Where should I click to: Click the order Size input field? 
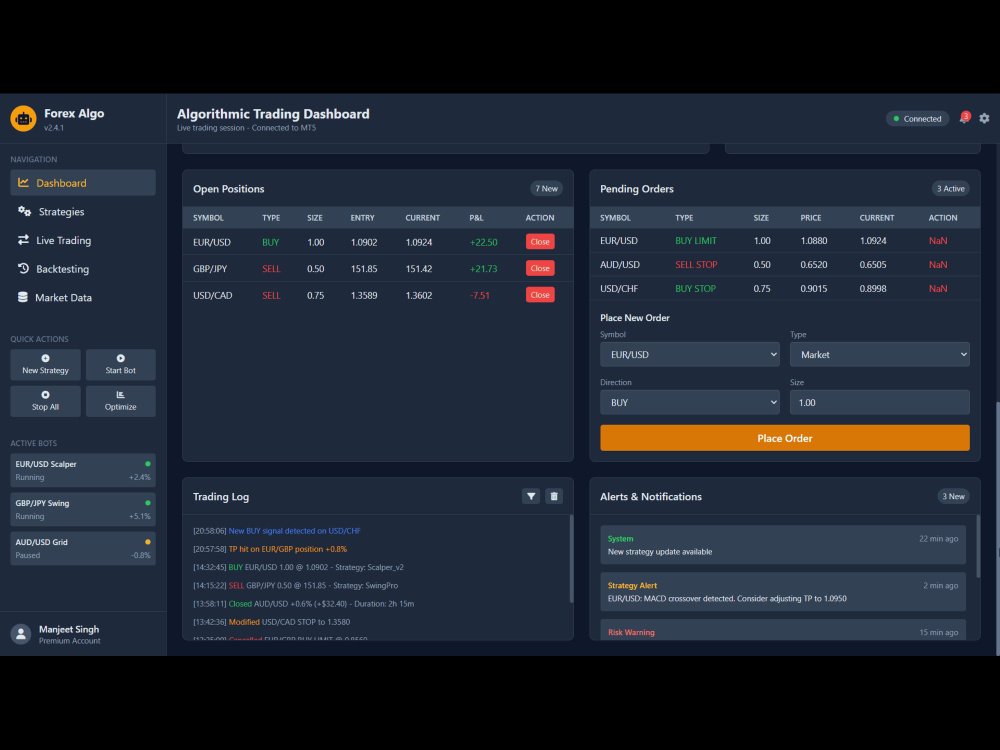879,402
